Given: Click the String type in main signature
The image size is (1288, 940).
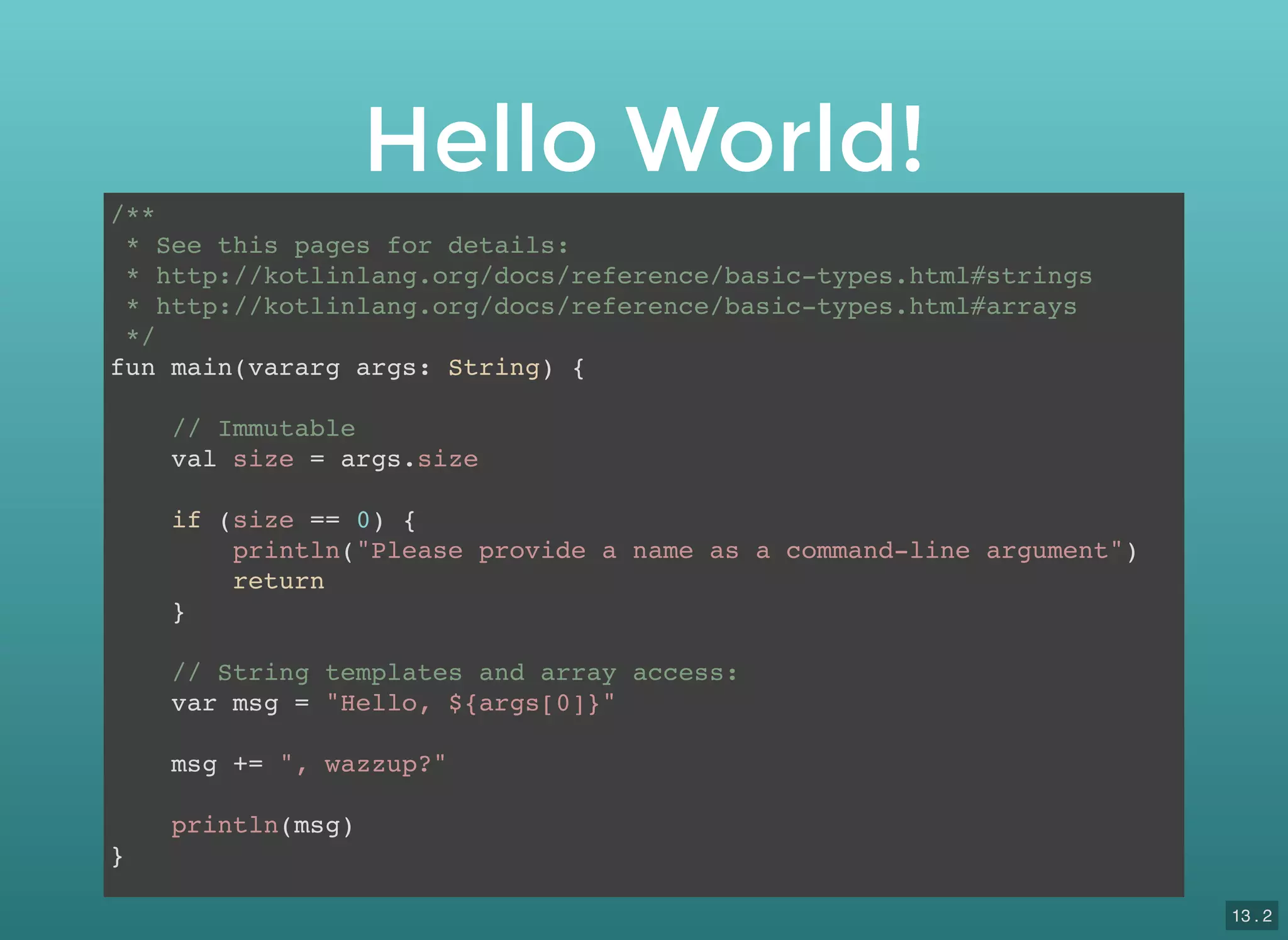Looking at the screenshot, I should click(x=494, y=368).
